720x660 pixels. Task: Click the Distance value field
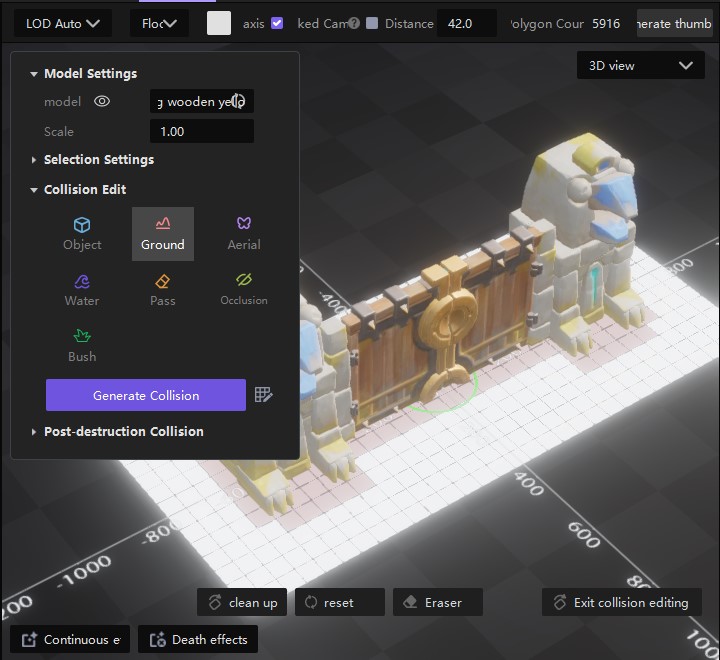point(467,23)
